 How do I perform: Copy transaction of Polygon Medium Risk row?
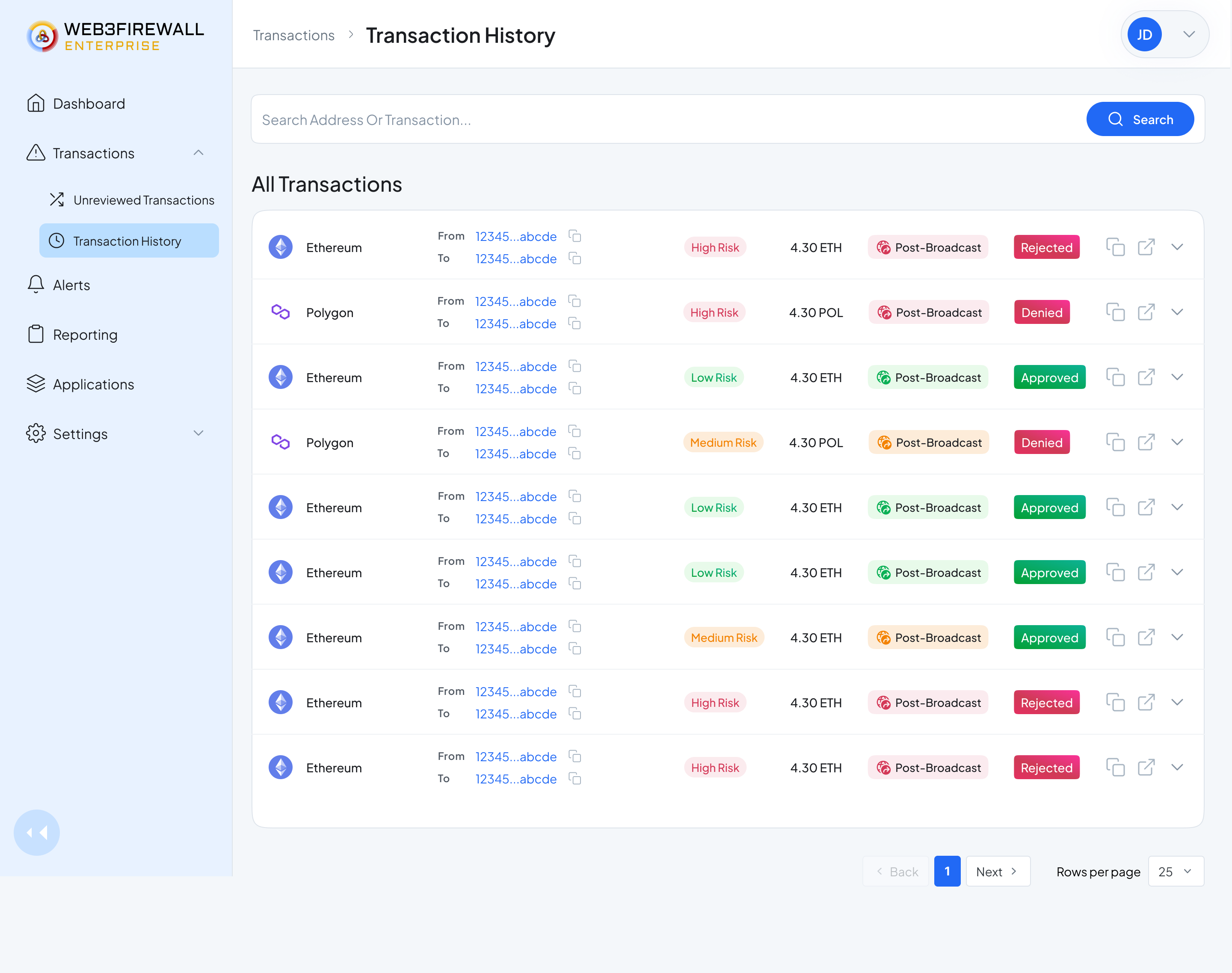click(1115, 442)
